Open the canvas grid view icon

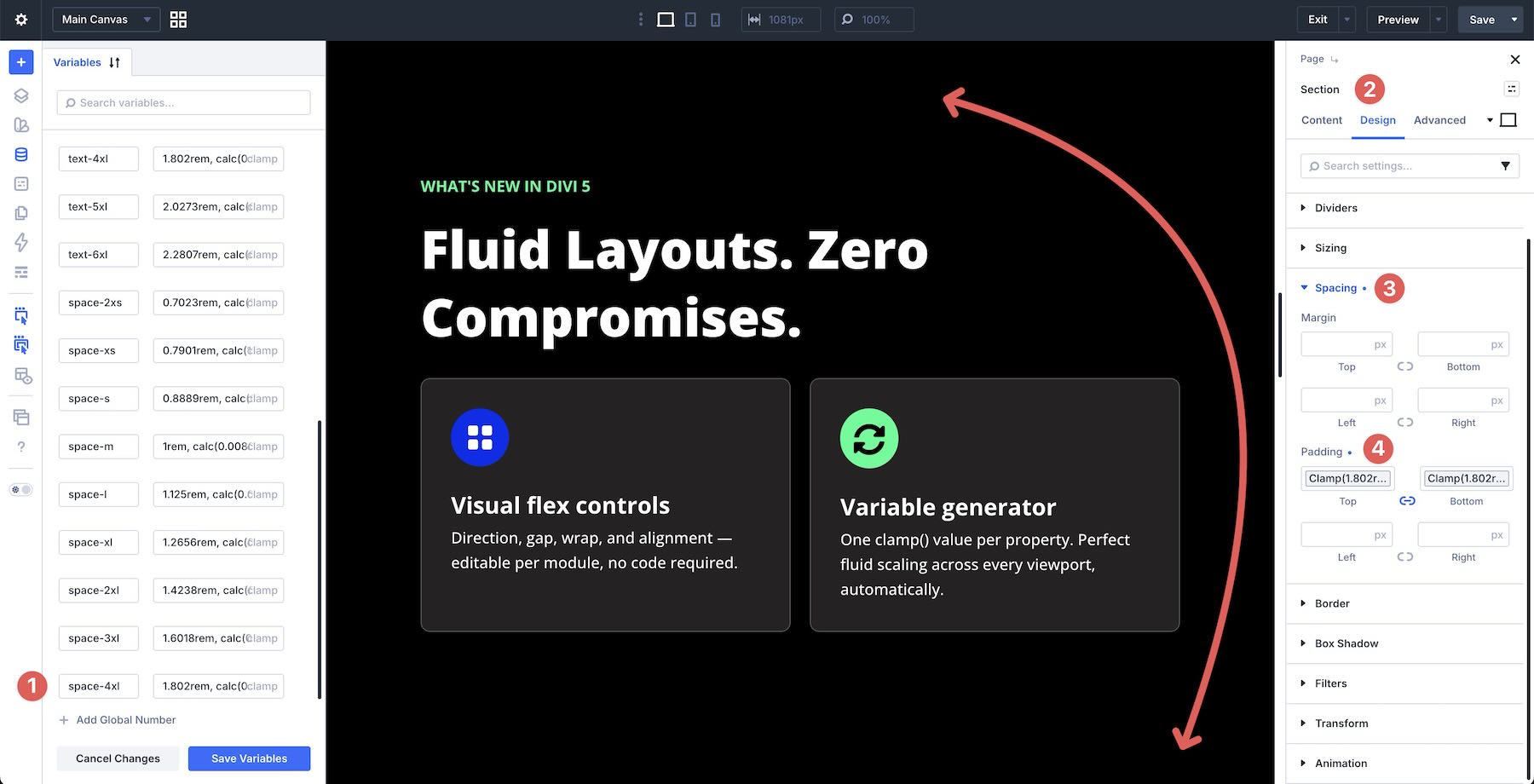click(178, 20)
